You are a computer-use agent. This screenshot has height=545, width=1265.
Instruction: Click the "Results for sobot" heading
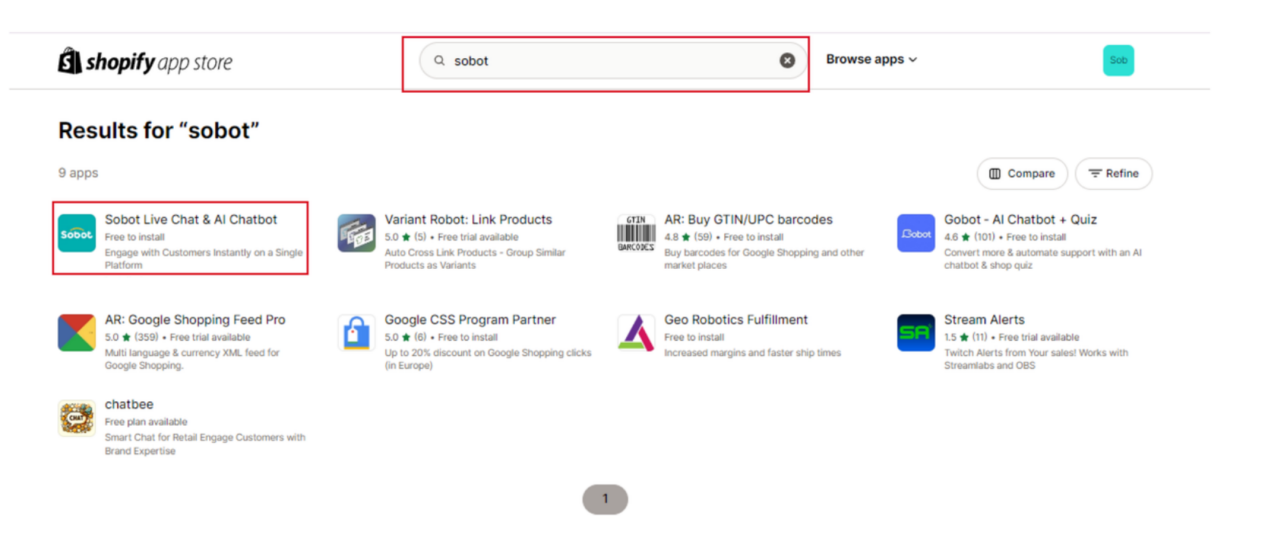pyautogui.click(x=159, y=131)
